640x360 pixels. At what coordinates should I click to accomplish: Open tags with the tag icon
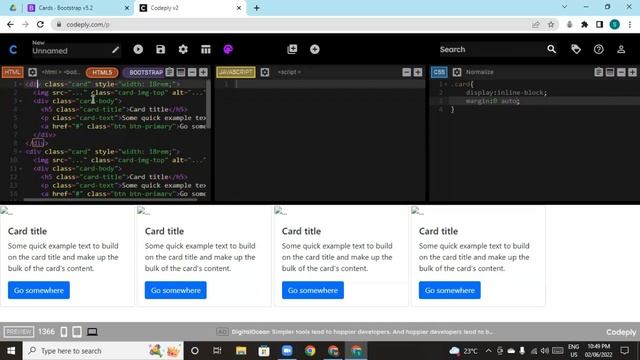coord(576,49)
